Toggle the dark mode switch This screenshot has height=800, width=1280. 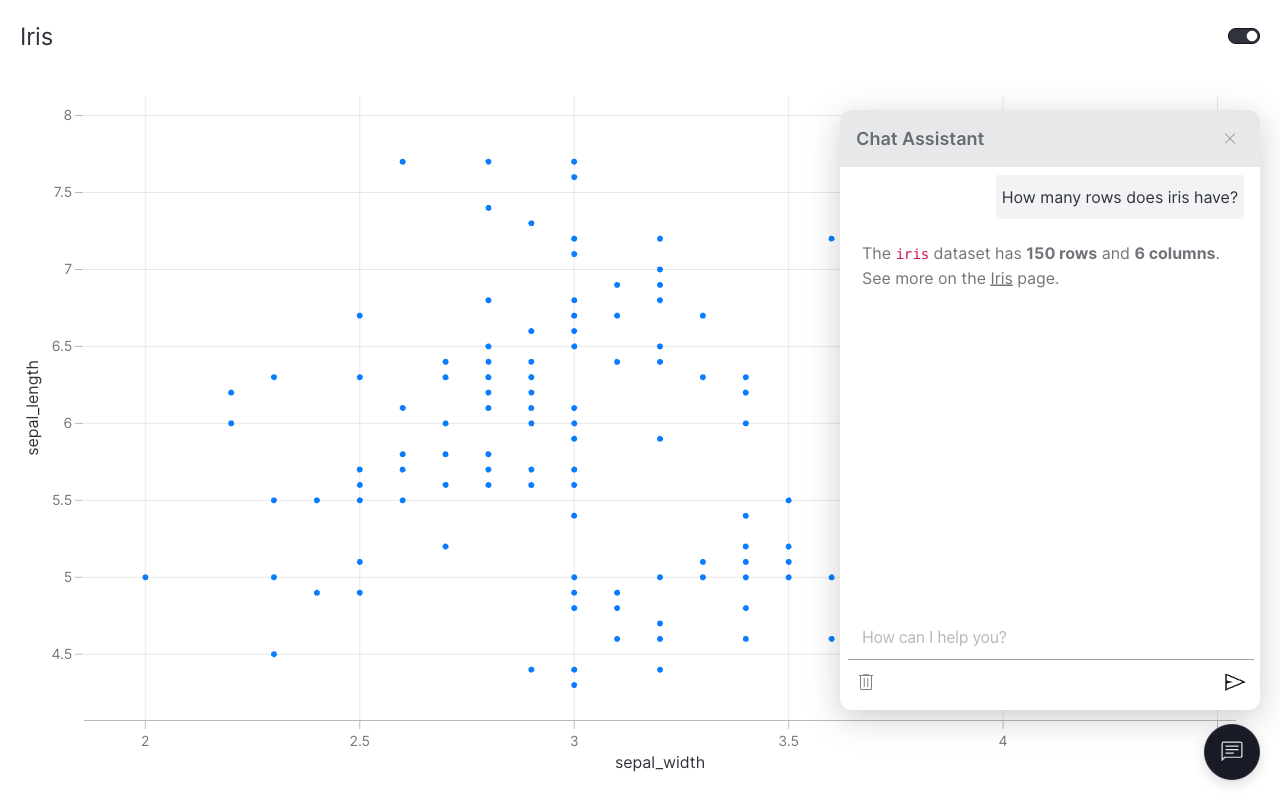click(1244, 36)
